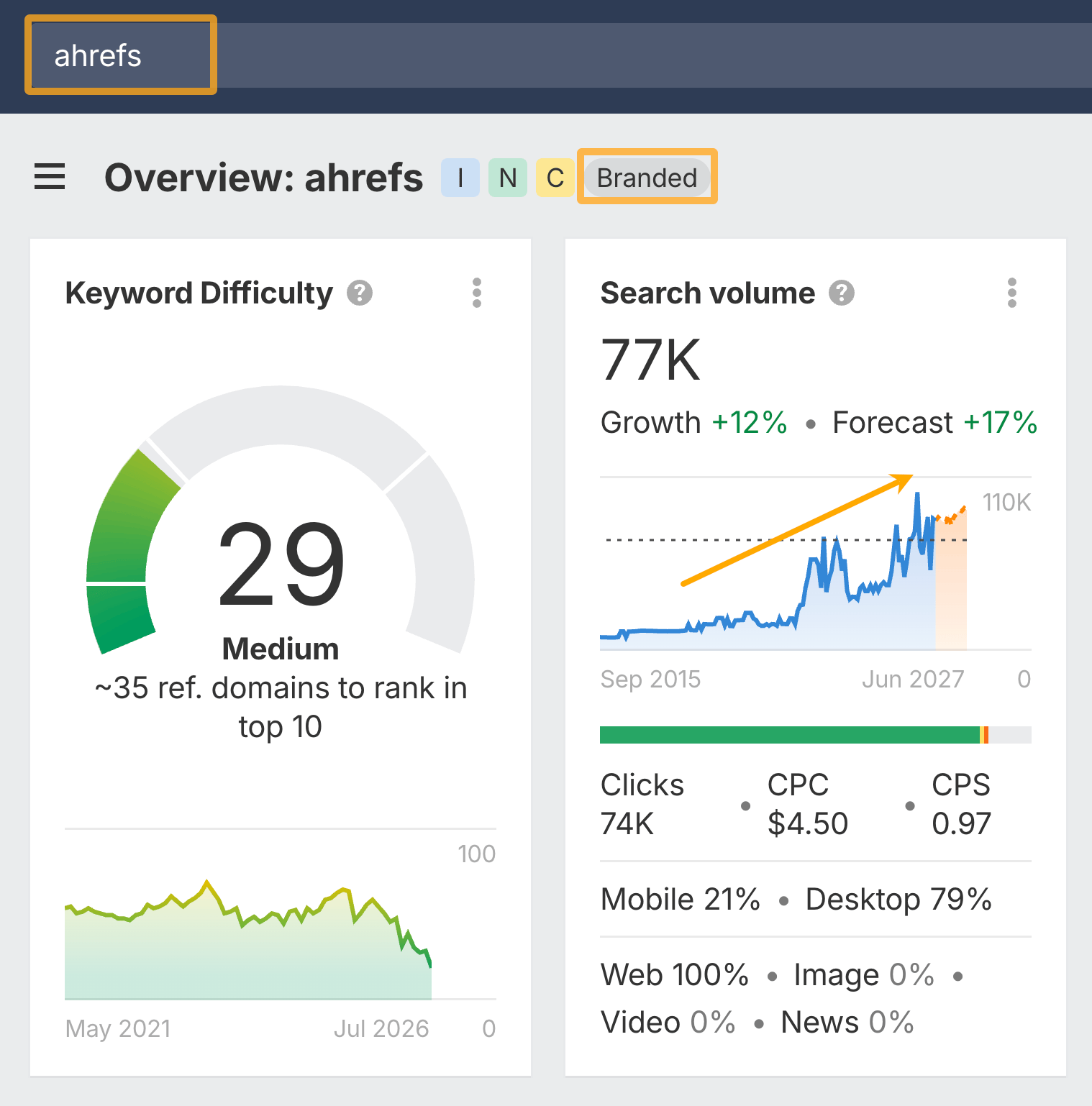Click the Keyword Difficulty help icon
Viewport: 1092px width, 1106px height.
pos(360,293)
